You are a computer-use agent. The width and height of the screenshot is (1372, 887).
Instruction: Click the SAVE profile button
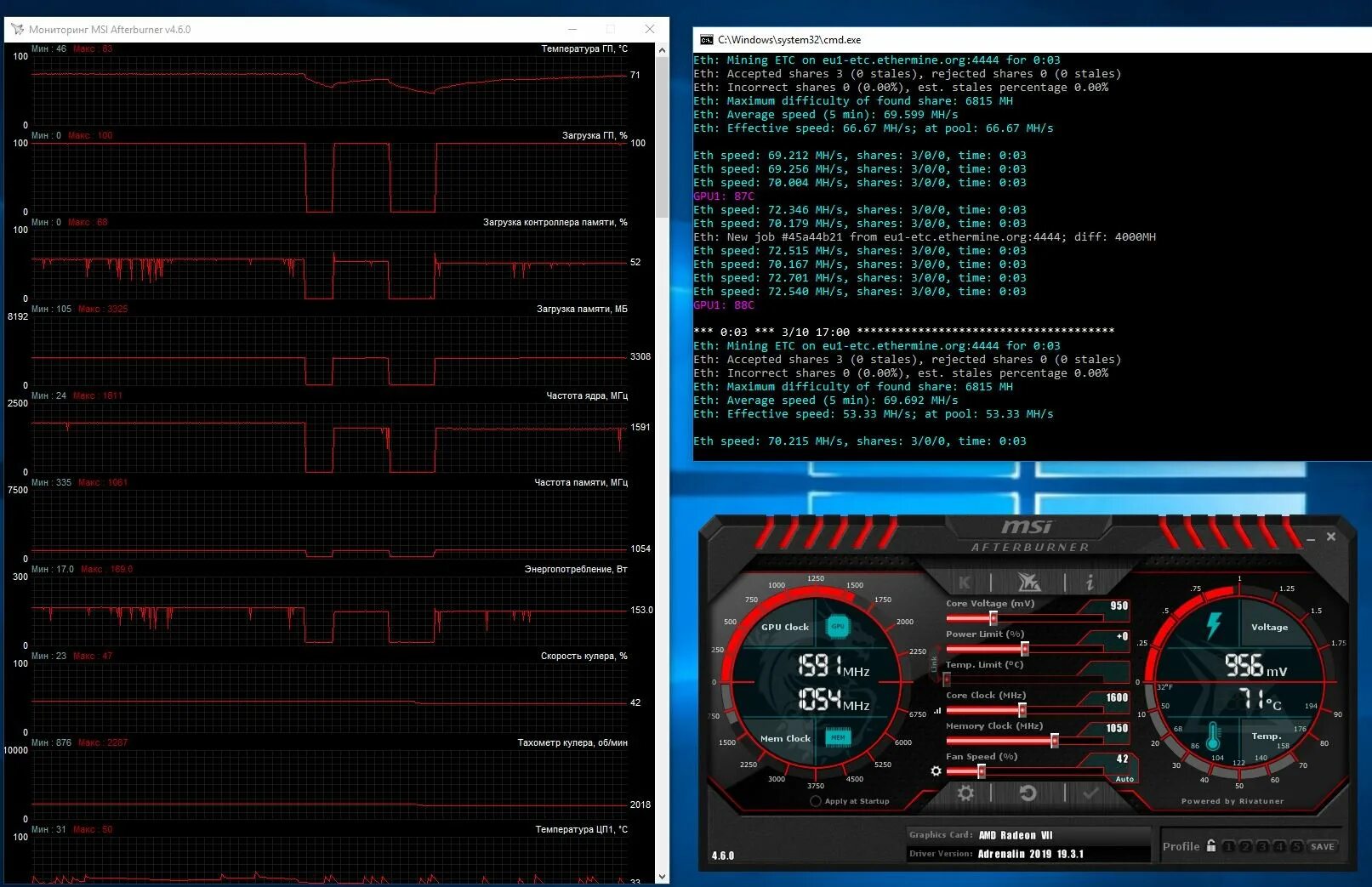1322,846
